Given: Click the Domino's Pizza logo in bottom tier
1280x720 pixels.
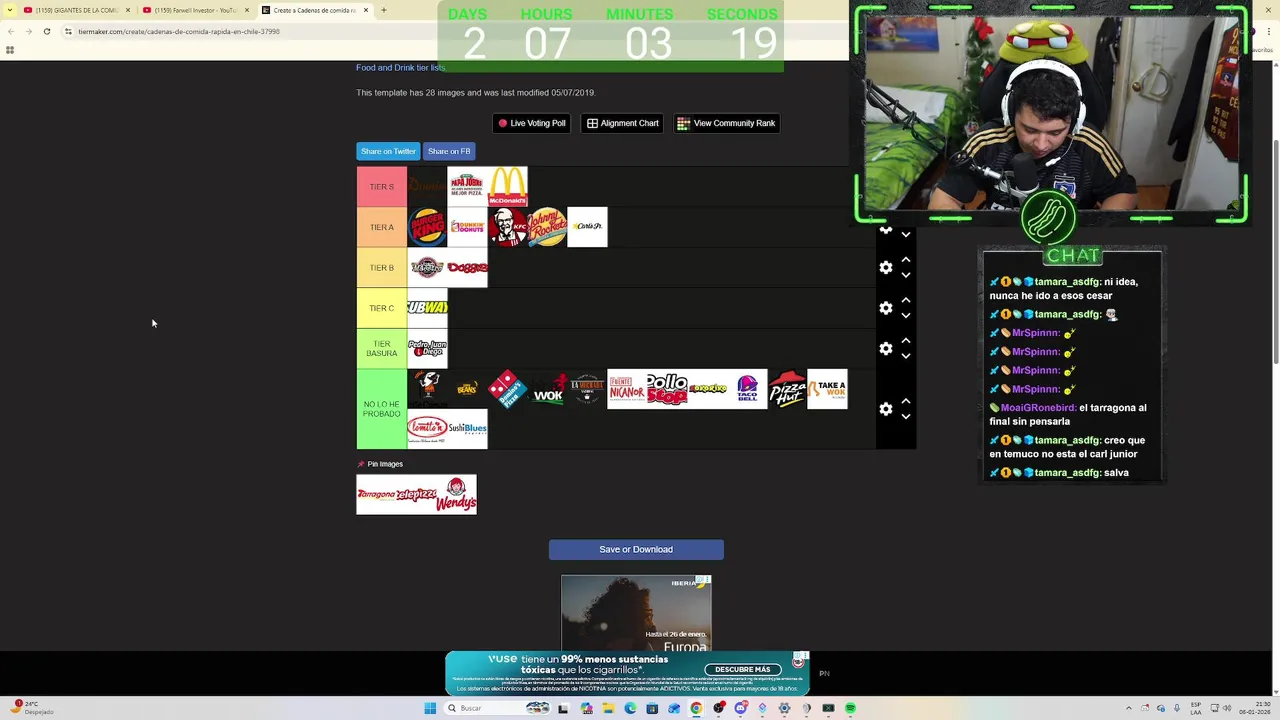Looking at the screenshot, I should pyautogui.click(x=507, y=389).
